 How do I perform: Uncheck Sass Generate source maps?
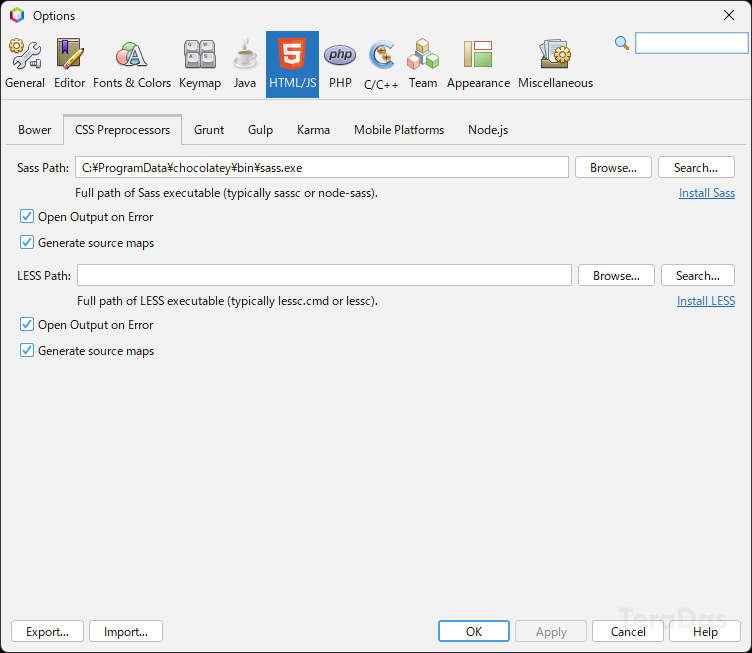(x=27, y=243)
